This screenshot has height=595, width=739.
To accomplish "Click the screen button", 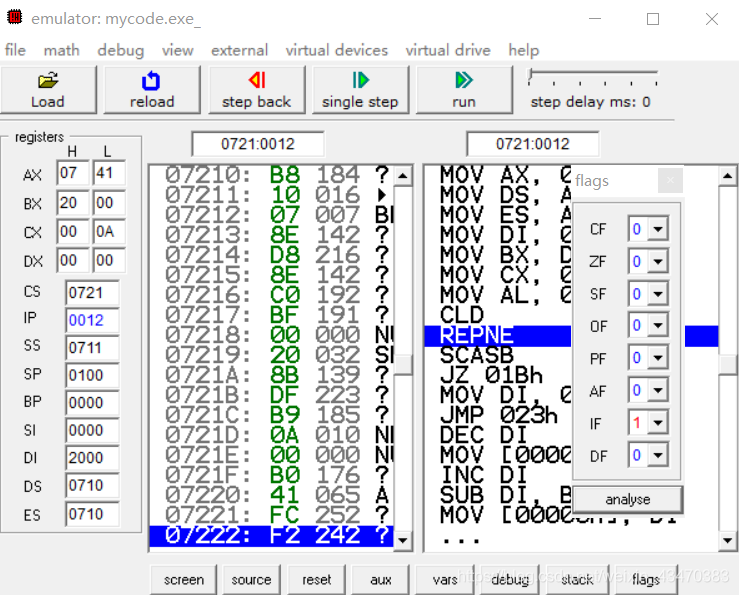I will (184, 579).
